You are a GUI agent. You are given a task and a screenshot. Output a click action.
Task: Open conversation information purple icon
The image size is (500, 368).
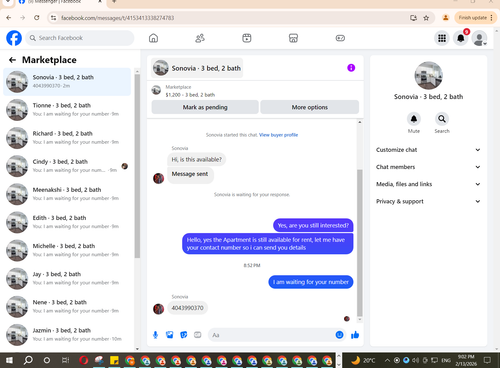click(351, 68)
